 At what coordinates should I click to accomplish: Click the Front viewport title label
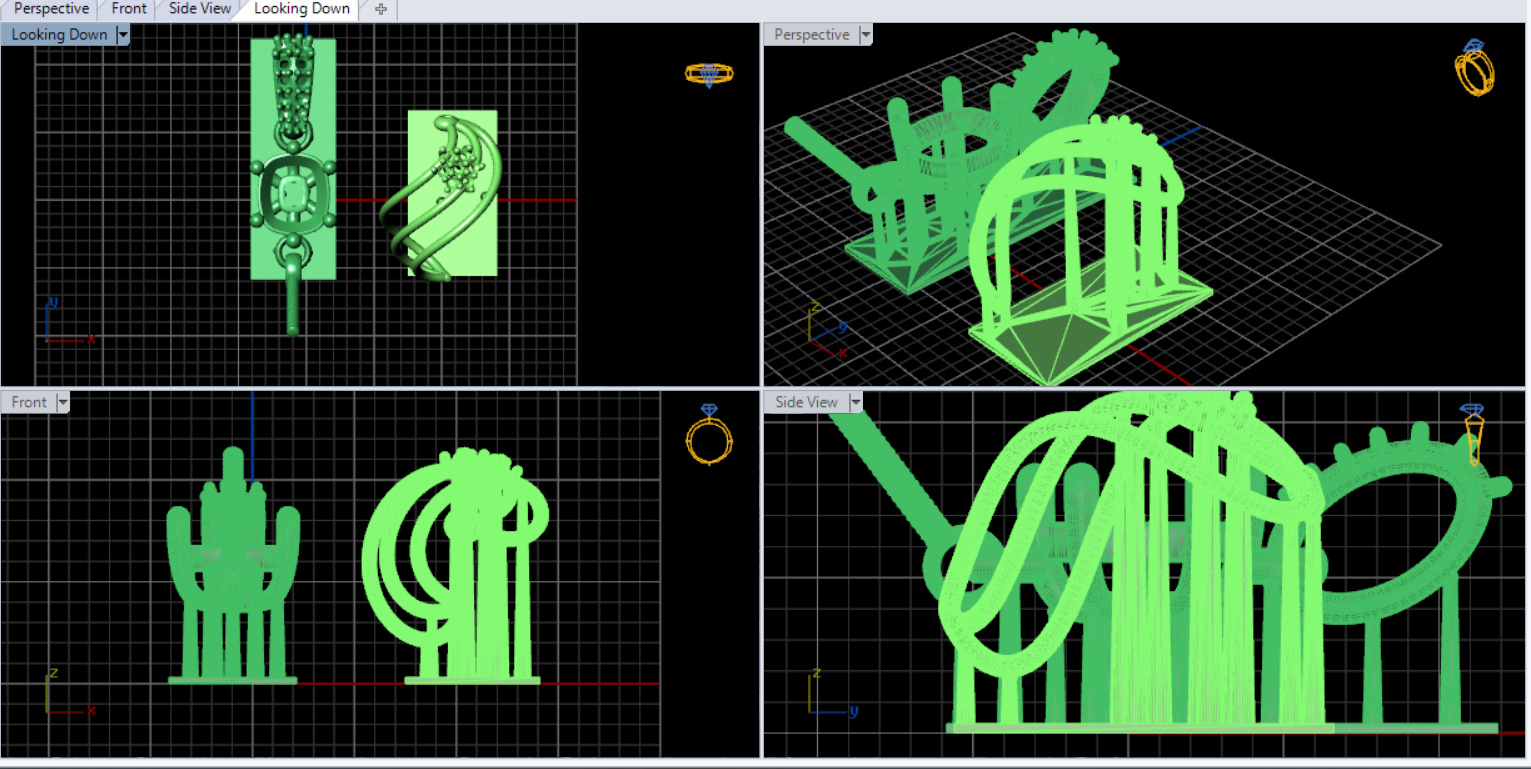tap(29, 402)
